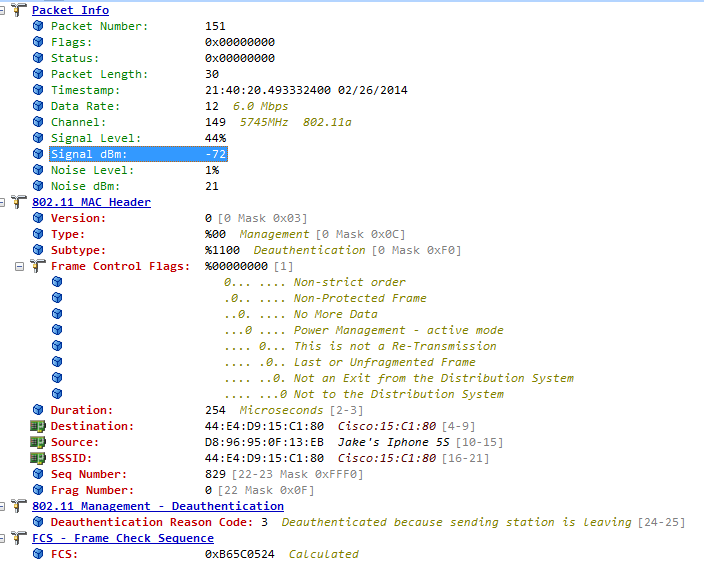Screen dimensions: 704x570
Task: Collapse the Frame Control Flags node
Action: point(20,266)
